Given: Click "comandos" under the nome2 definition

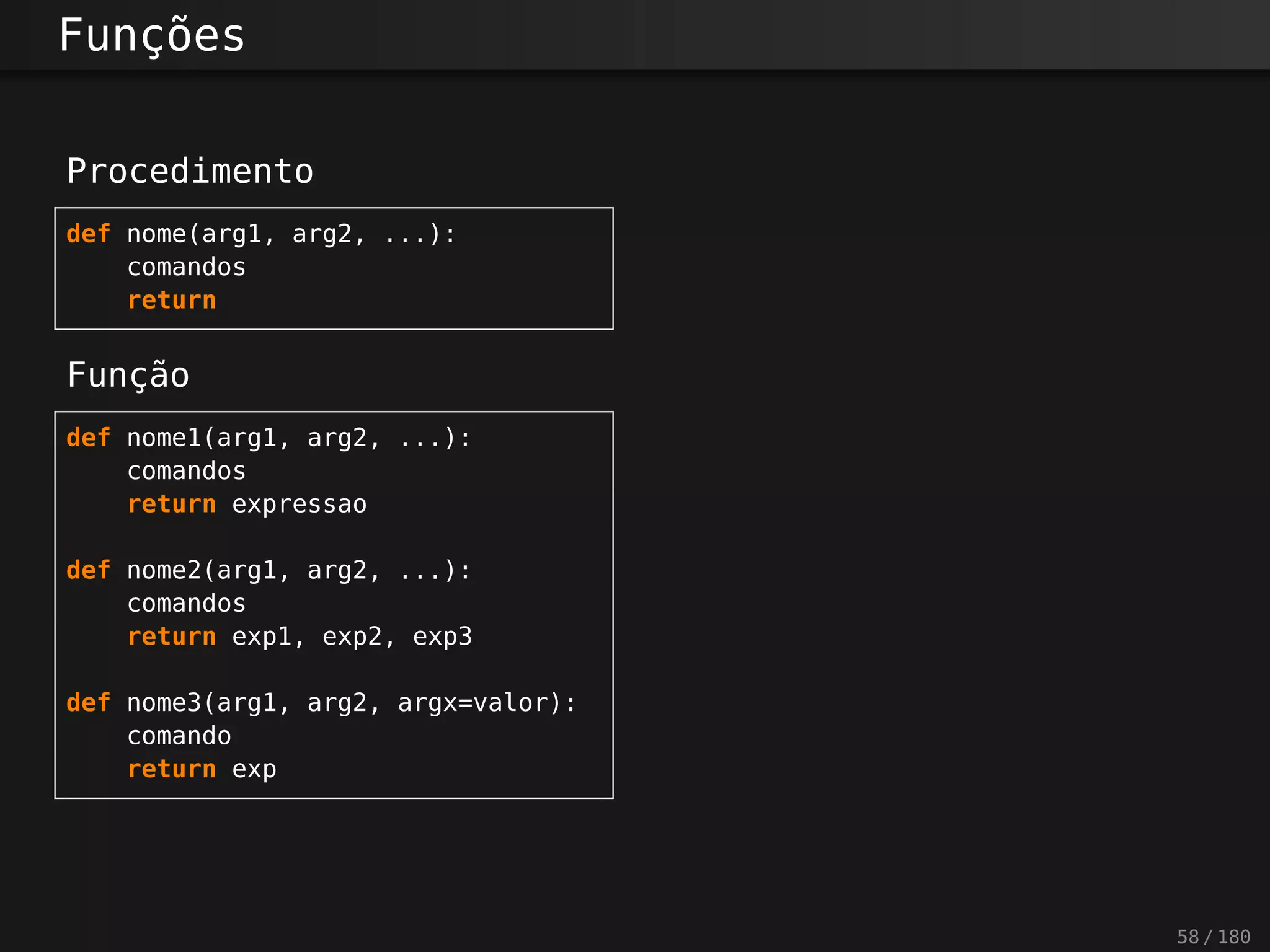Looking at the screenshot, I should coord(187,604).
